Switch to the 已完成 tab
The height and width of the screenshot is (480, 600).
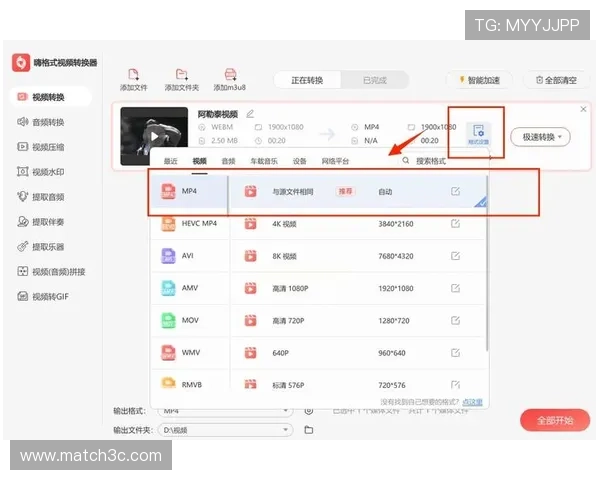pyautogui.click(x=375, y=80)
